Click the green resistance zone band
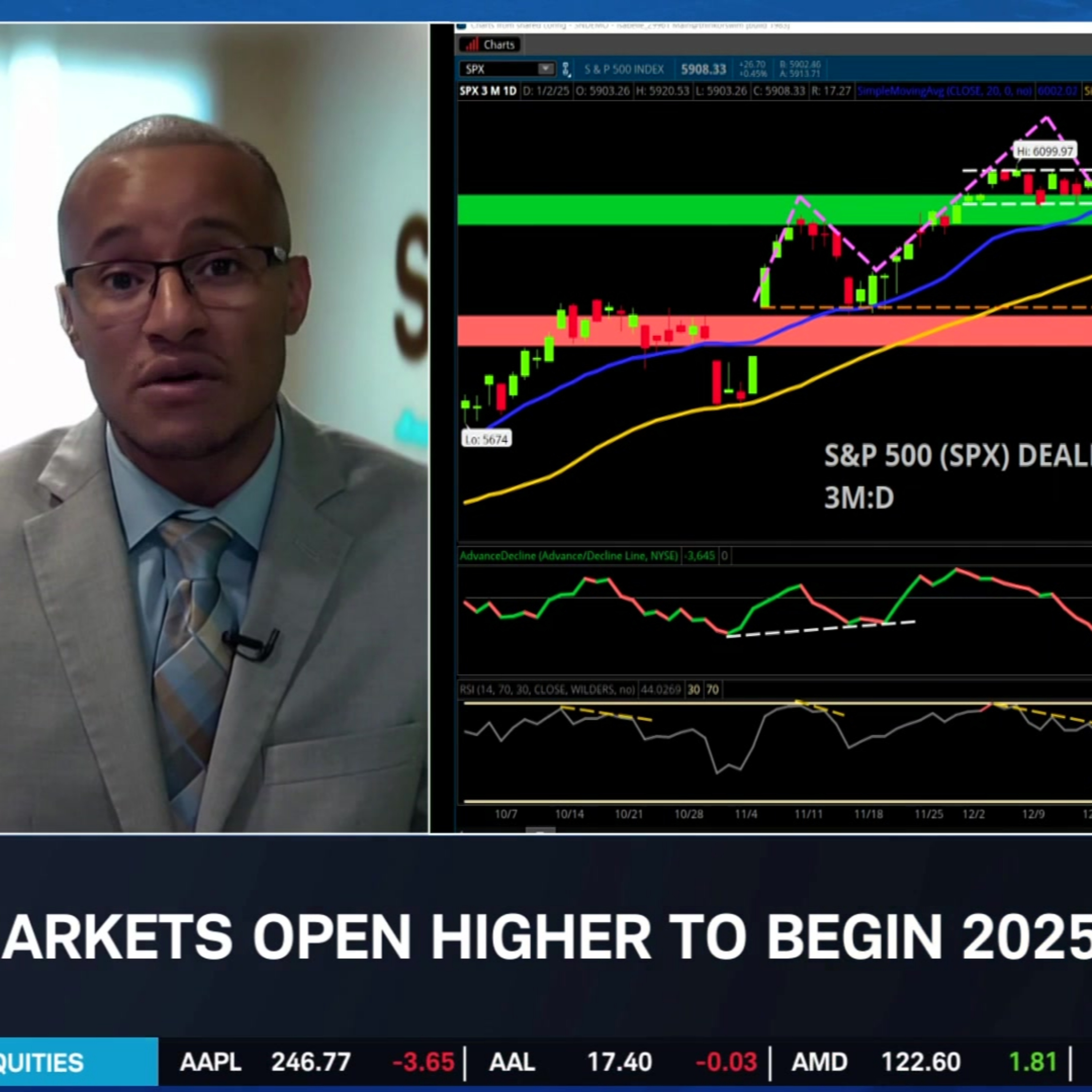 click(x=622, y=210)
